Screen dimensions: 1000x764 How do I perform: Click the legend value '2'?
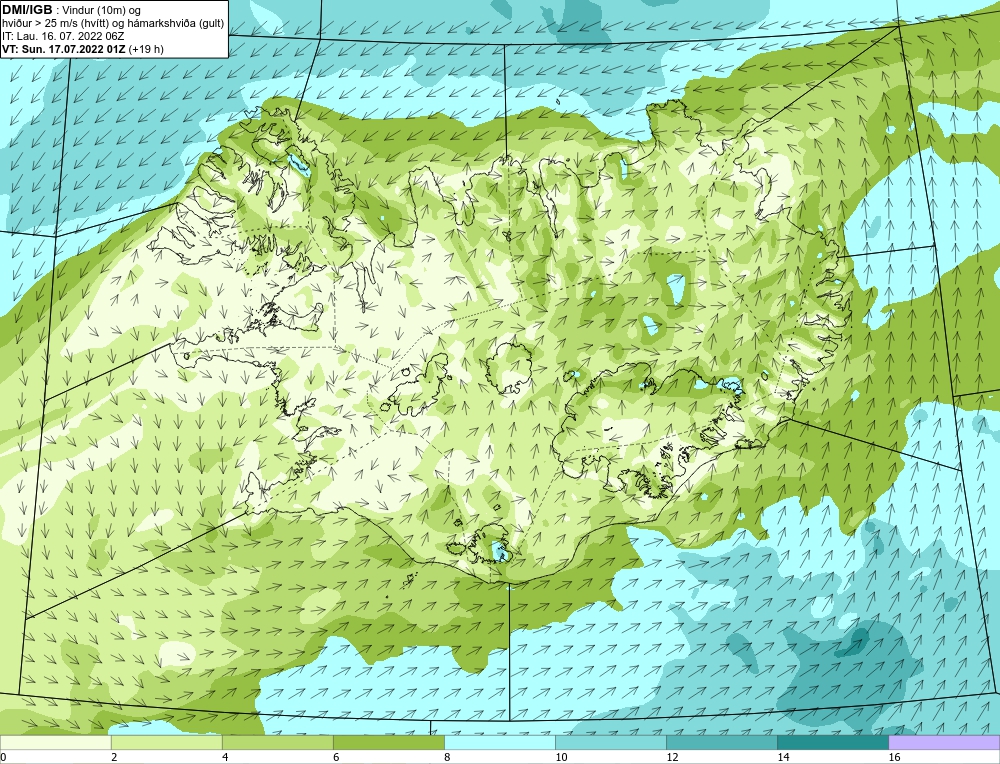tap(114, 757)
